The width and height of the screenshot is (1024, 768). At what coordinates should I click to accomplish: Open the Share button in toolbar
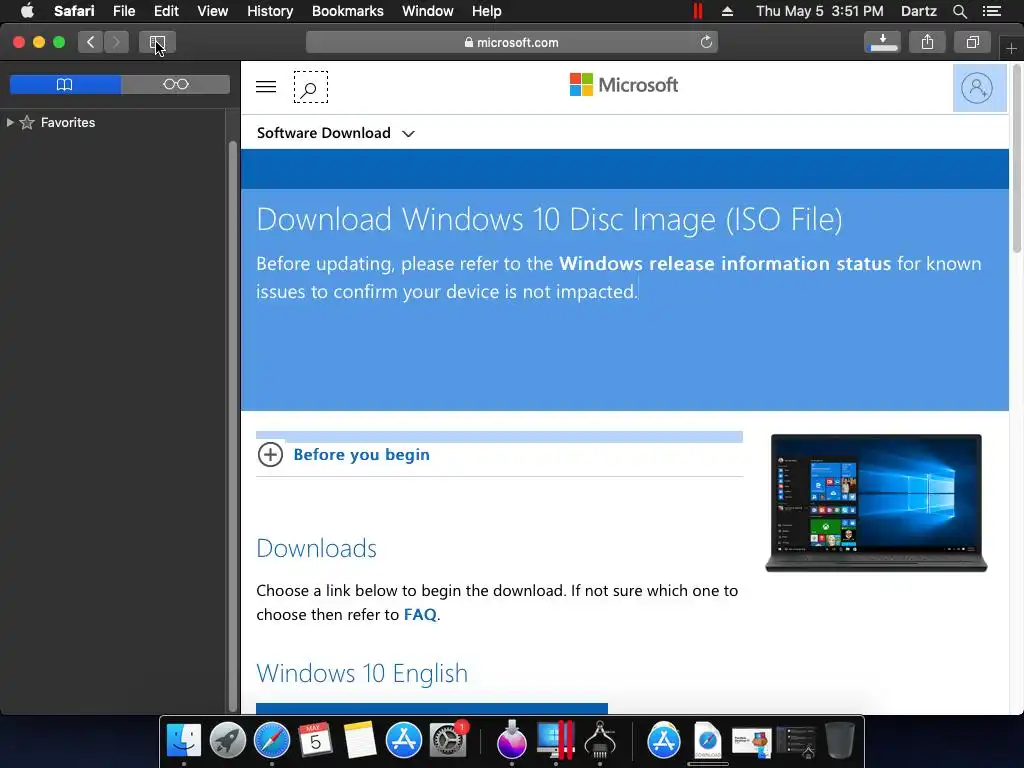tap(927, 42)
